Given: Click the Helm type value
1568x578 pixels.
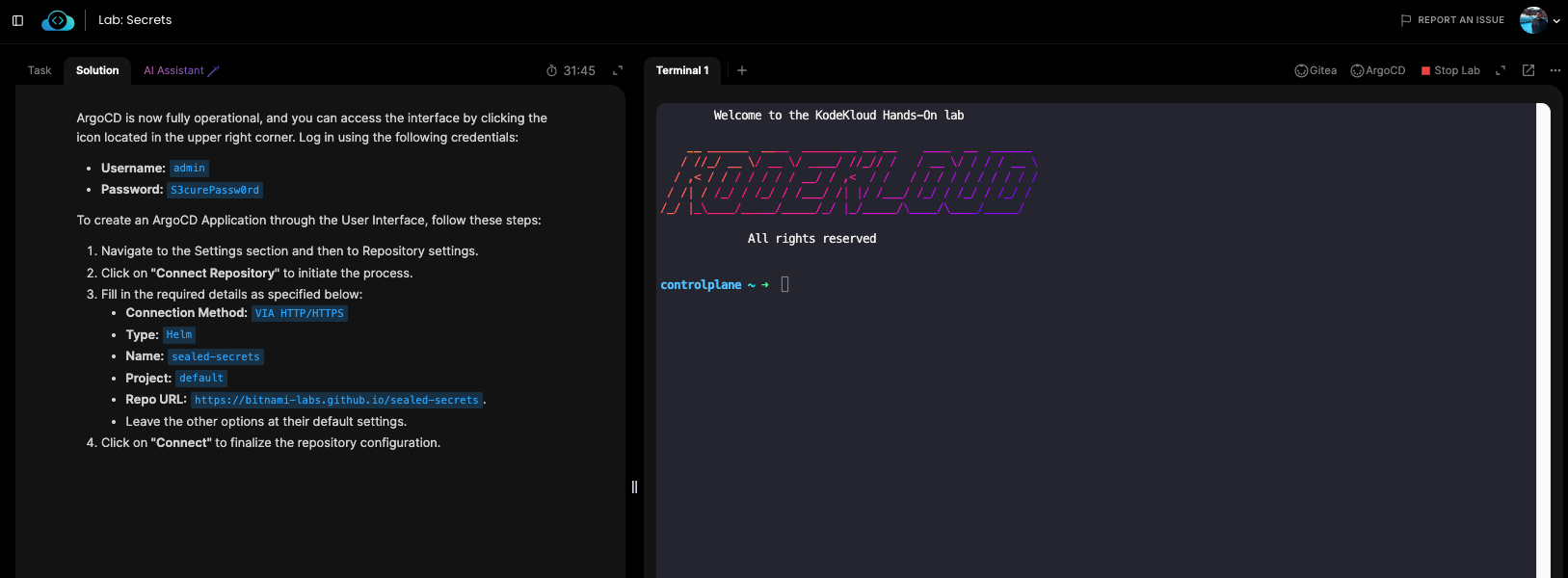Looking at the screenshot, I should pos(179,335).
